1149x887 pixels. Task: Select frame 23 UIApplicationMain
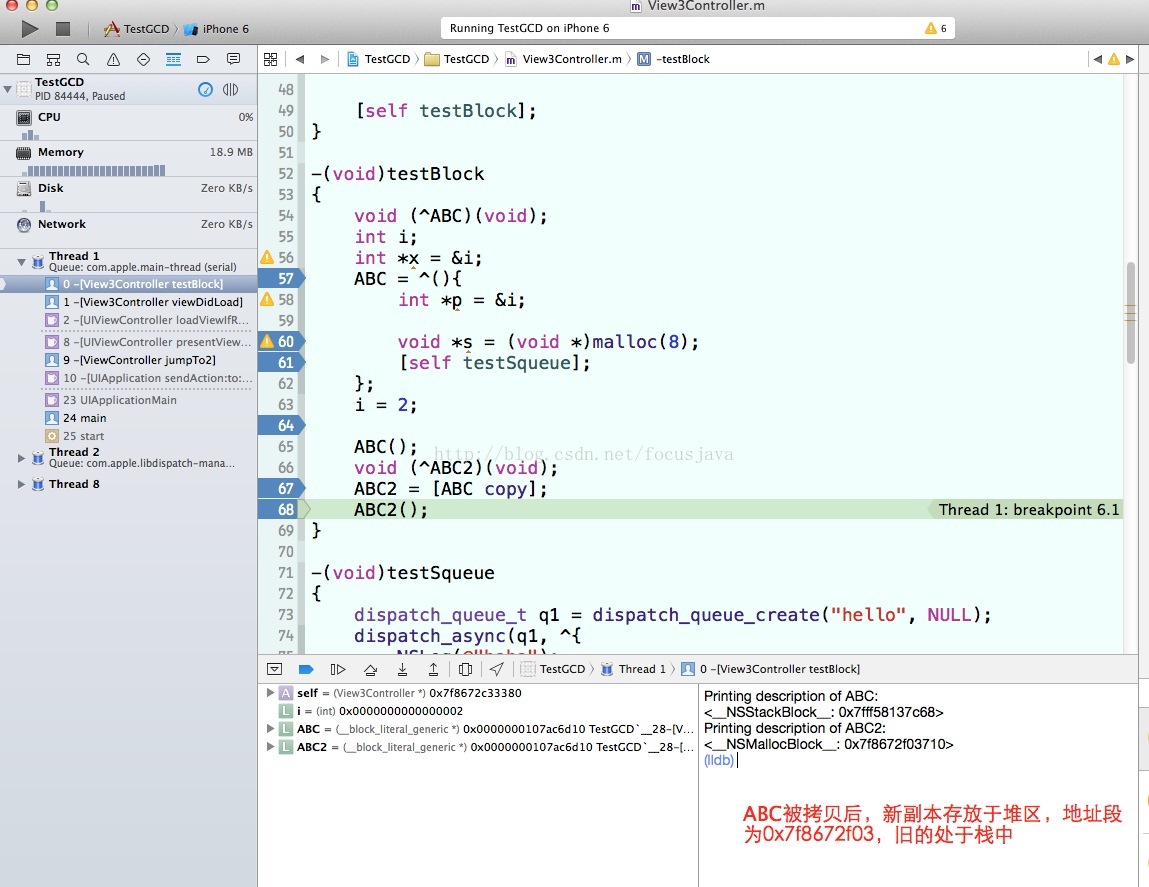click(111, 400)
